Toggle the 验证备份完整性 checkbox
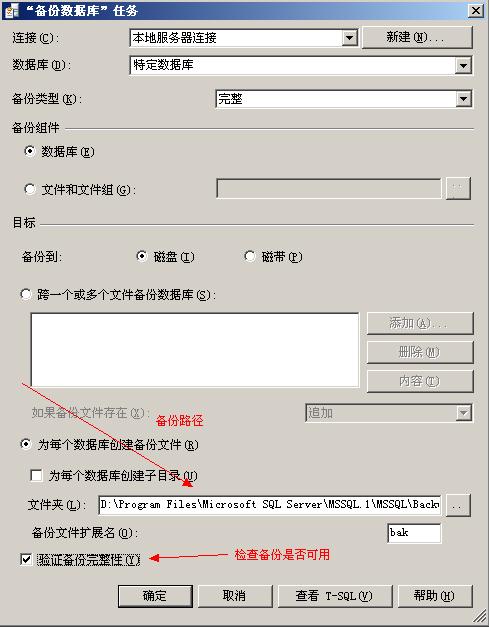489x627 pixels. (x=26, y=559)
